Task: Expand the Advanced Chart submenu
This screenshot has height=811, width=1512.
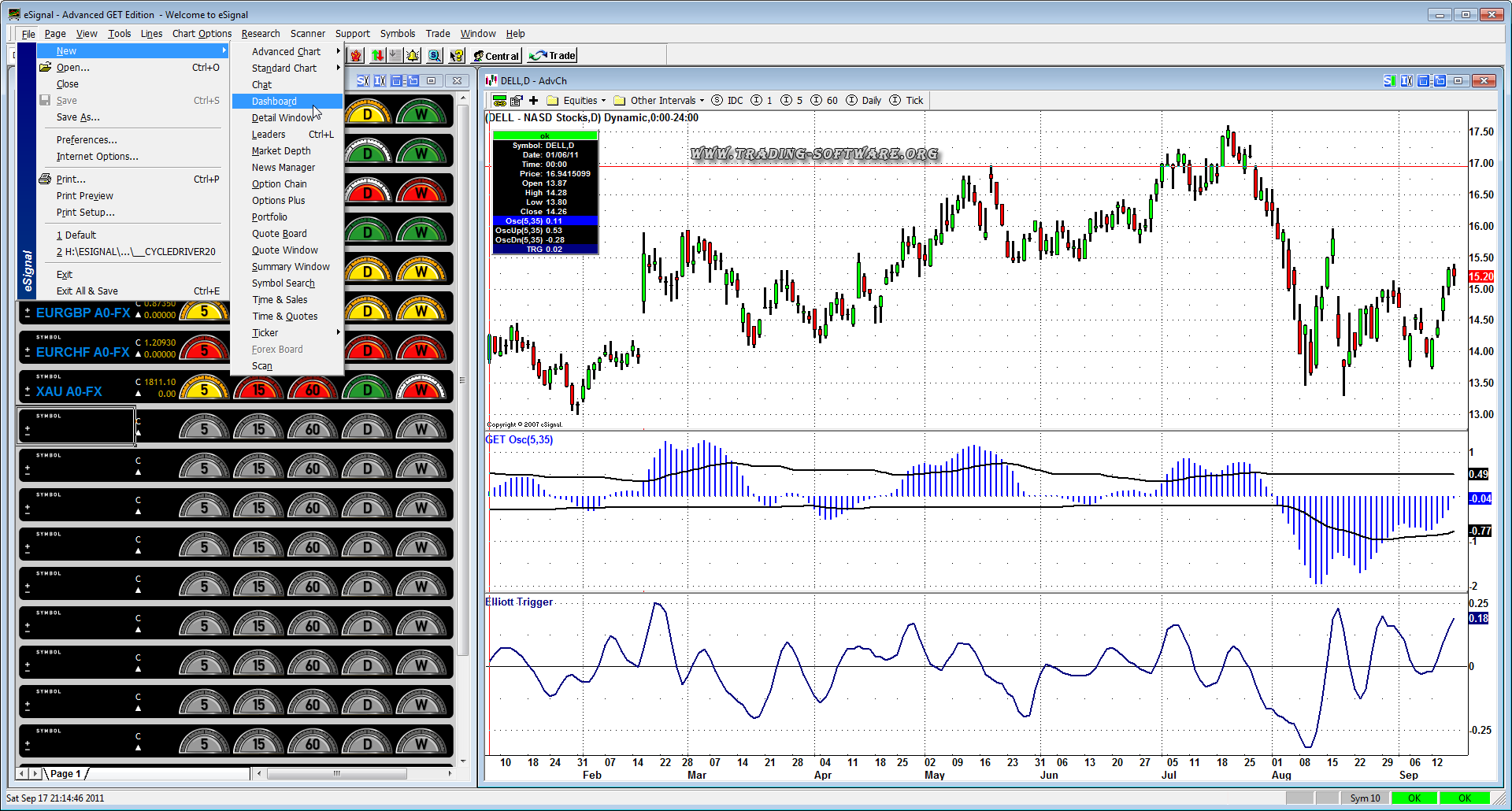Action: point(287,52)
